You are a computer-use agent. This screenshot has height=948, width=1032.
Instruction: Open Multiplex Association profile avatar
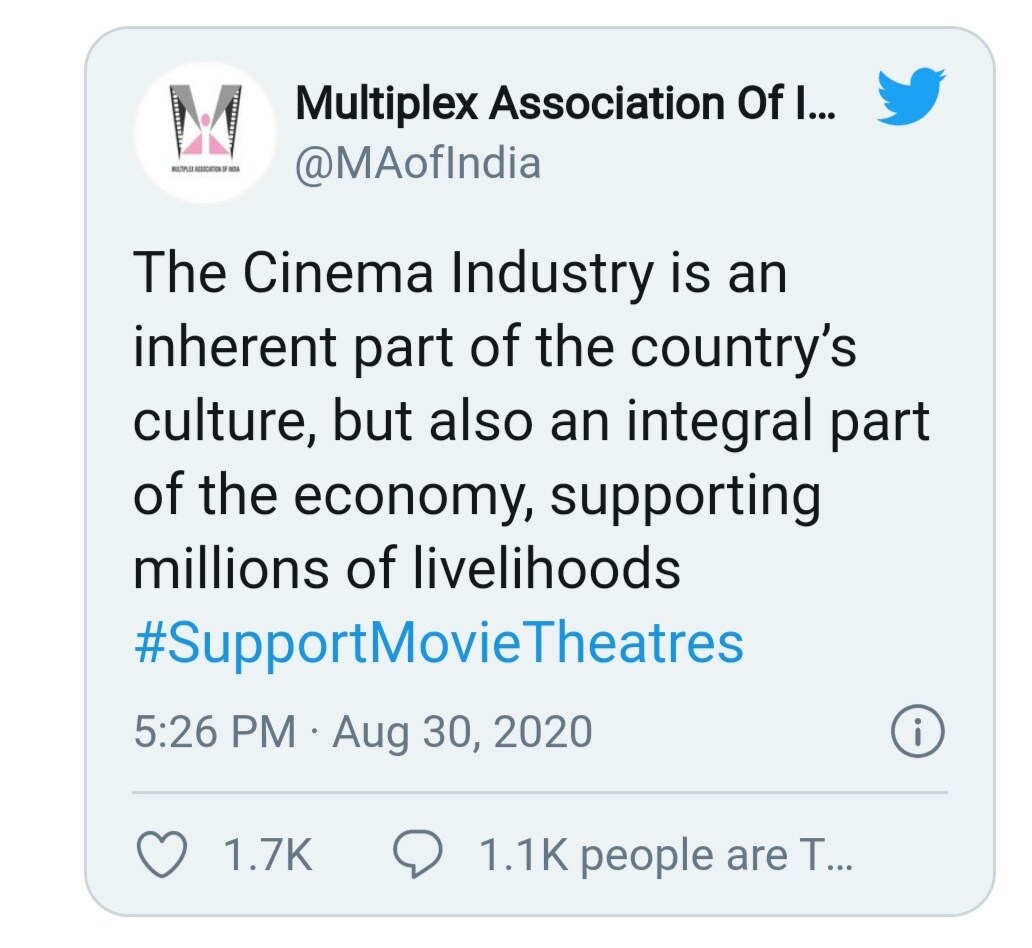click(x=205, y=132)
